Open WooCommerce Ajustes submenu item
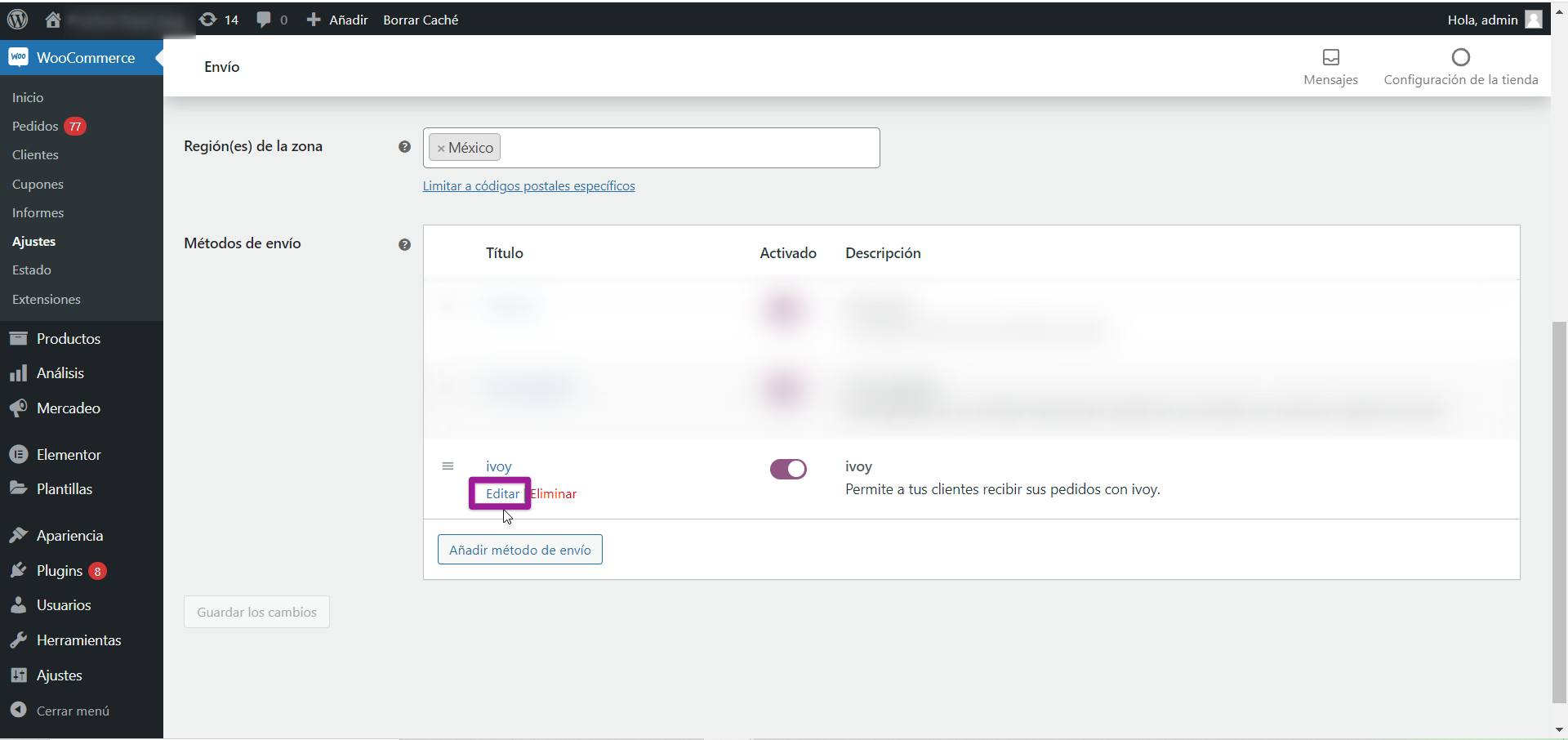This screenshot has height=740, width=1568. pos(34,241)
